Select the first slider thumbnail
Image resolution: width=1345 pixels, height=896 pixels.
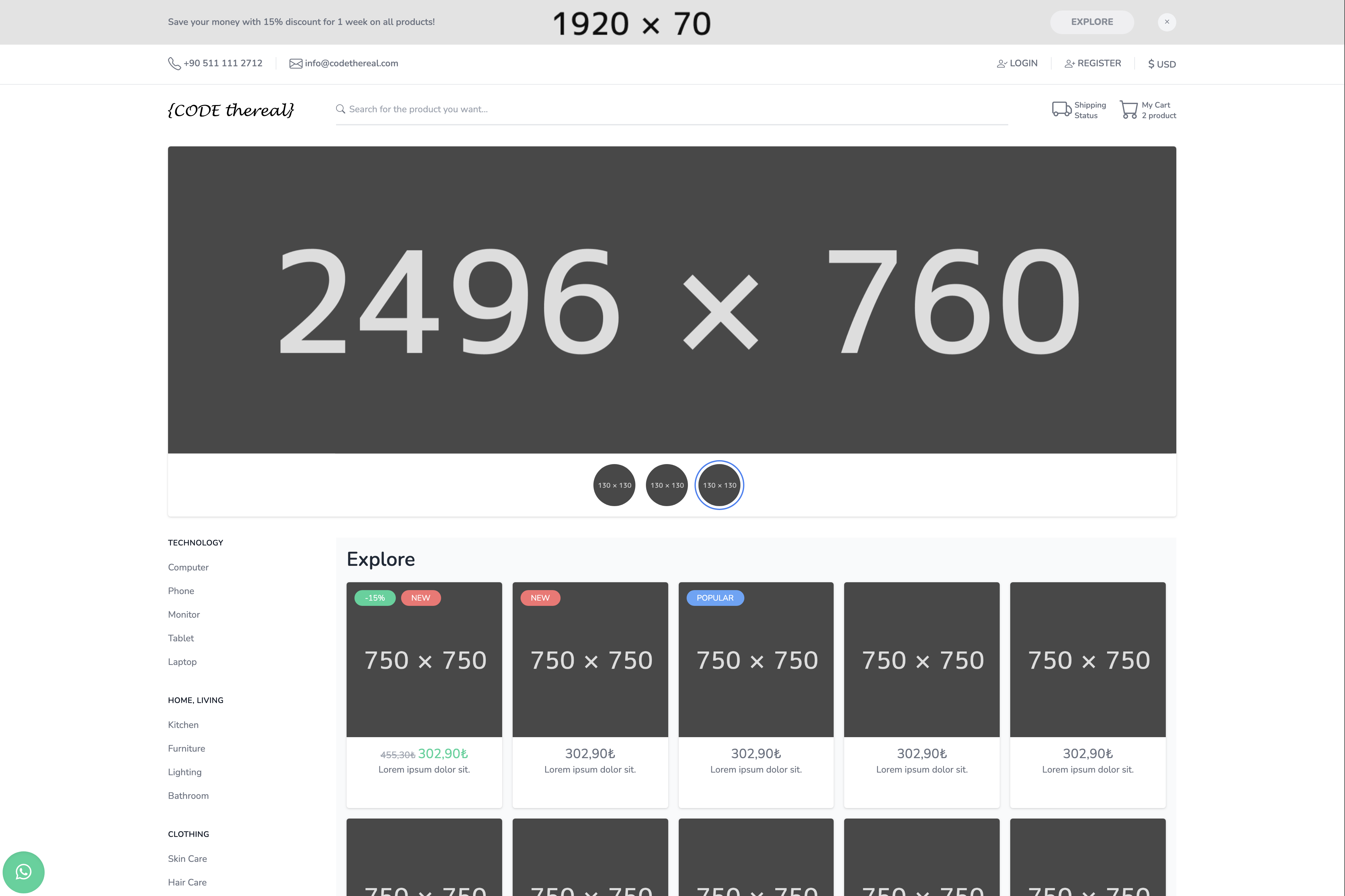pyautogui.click(x=614, y=485)
